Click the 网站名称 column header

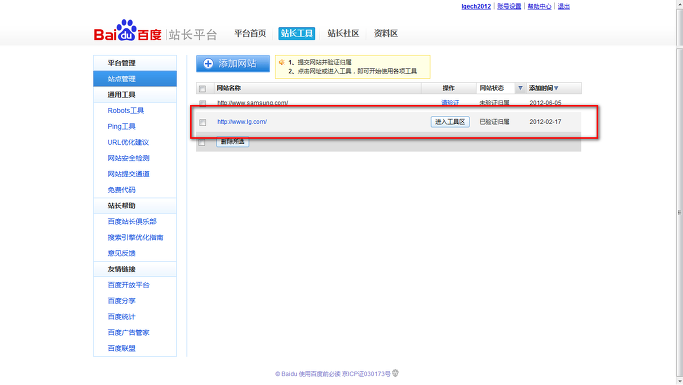click(x=229, y=88)
